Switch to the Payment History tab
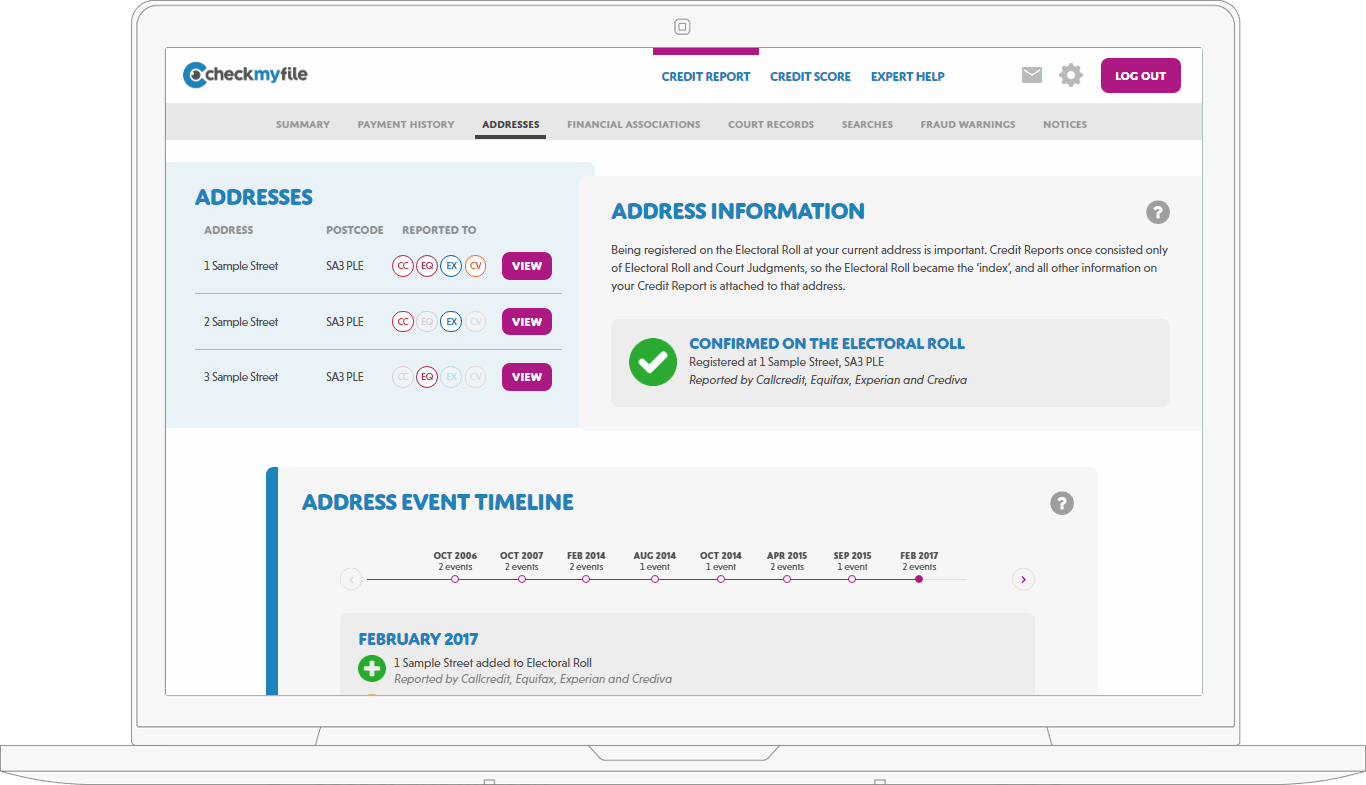 coord(406,124)
